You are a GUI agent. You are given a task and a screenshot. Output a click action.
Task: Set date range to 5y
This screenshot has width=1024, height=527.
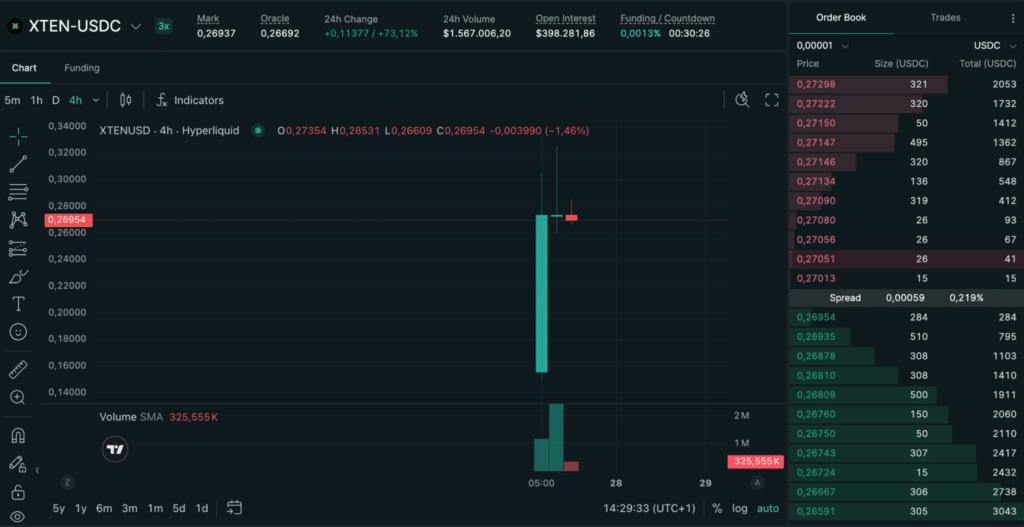click(x=59, y=508)
